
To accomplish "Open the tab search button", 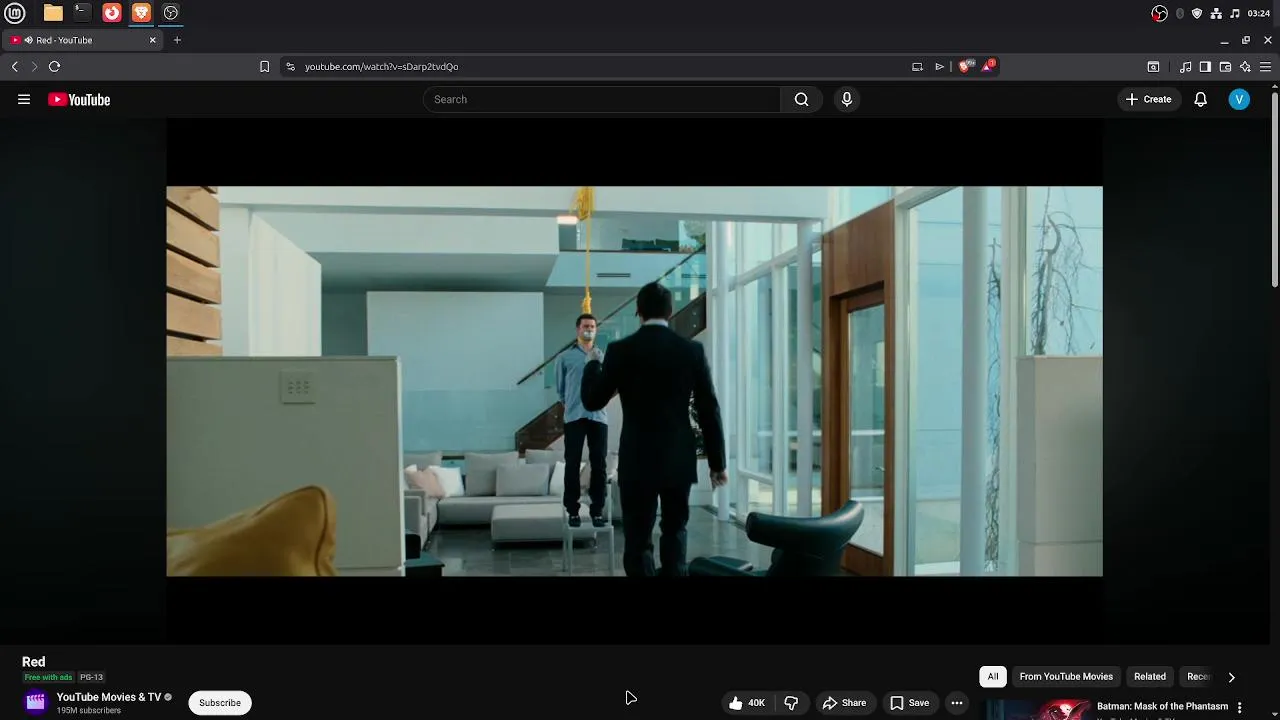I will point(1153,67).
